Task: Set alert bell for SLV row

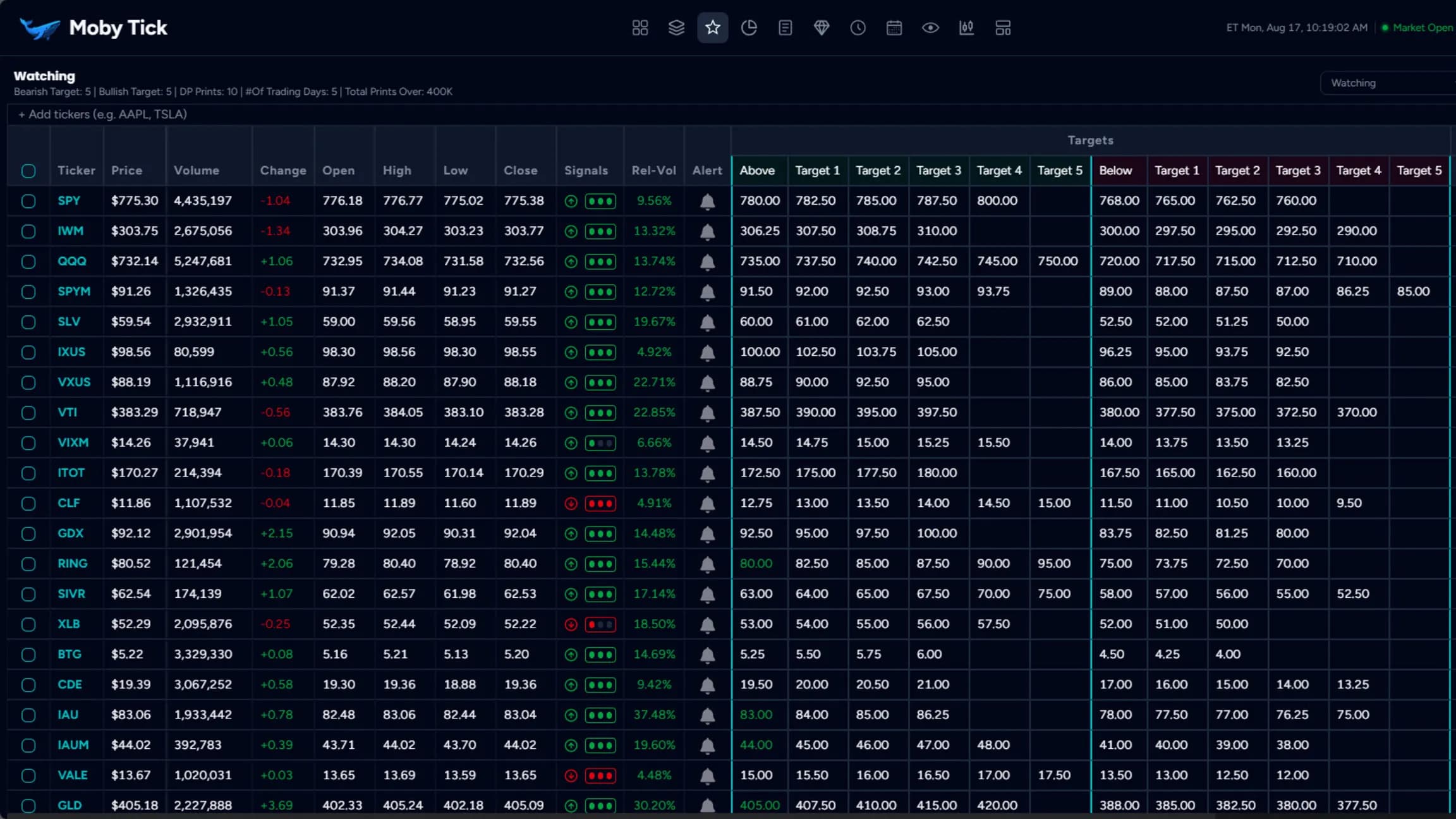Action: pos(708,322)
